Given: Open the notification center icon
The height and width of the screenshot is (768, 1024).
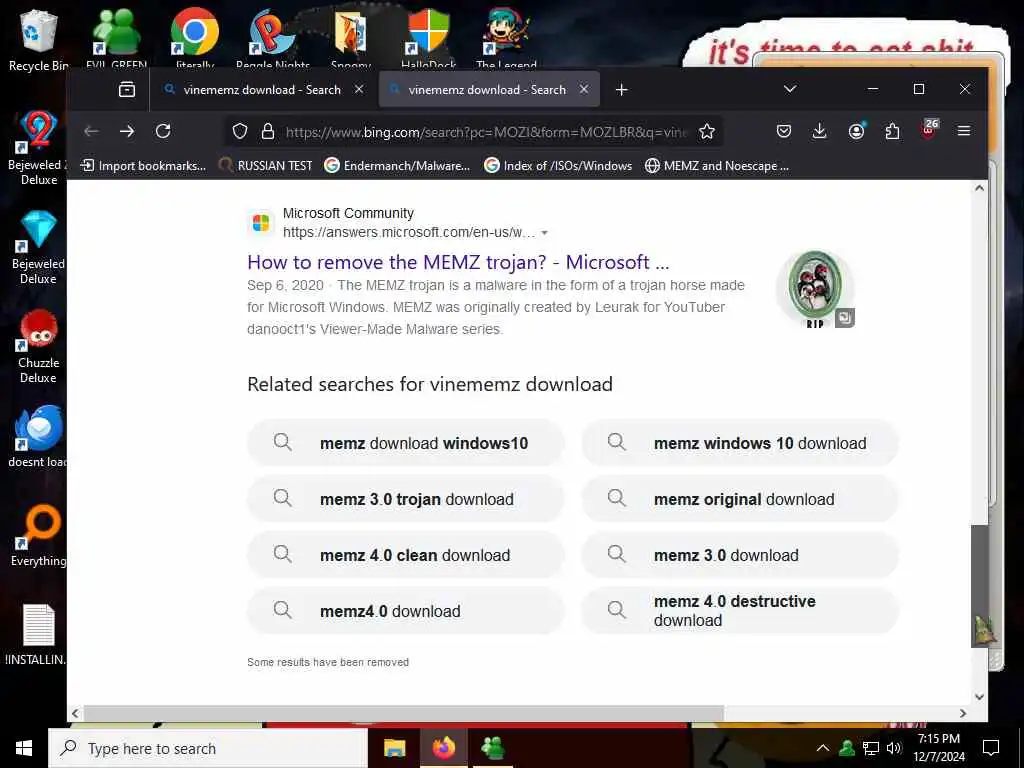Looking at the screenshot, I should coord(991,748).
